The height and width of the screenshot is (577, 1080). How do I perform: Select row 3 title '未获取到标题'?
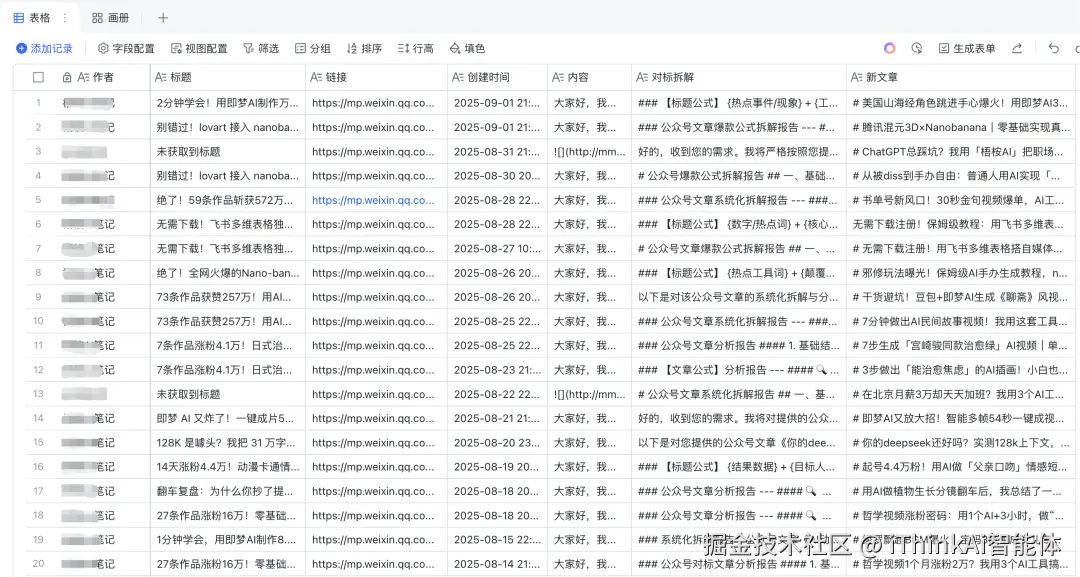227,151
